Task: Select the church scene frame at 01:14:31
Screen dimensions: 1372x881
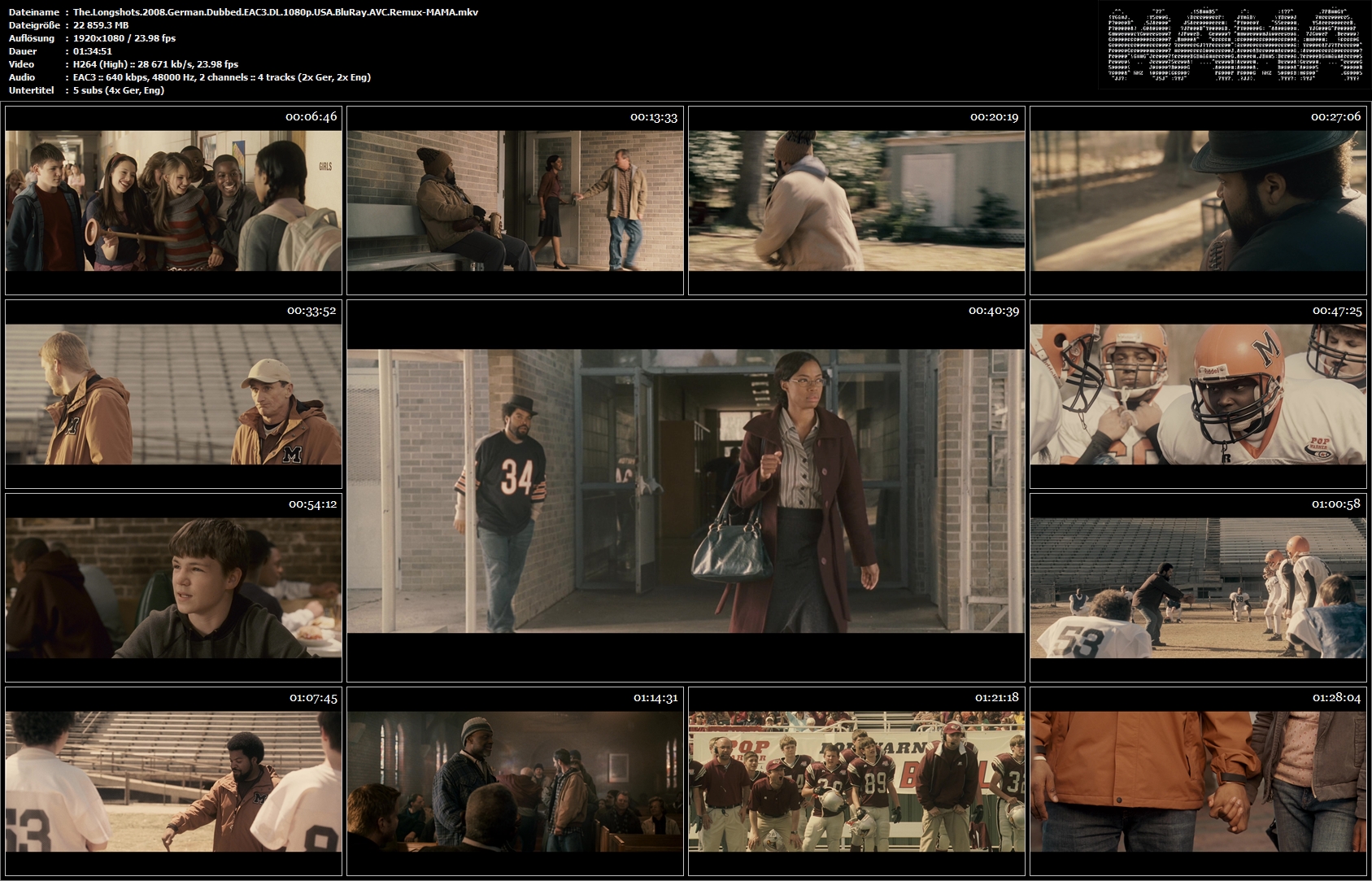Action: click(x=515, y=781)
